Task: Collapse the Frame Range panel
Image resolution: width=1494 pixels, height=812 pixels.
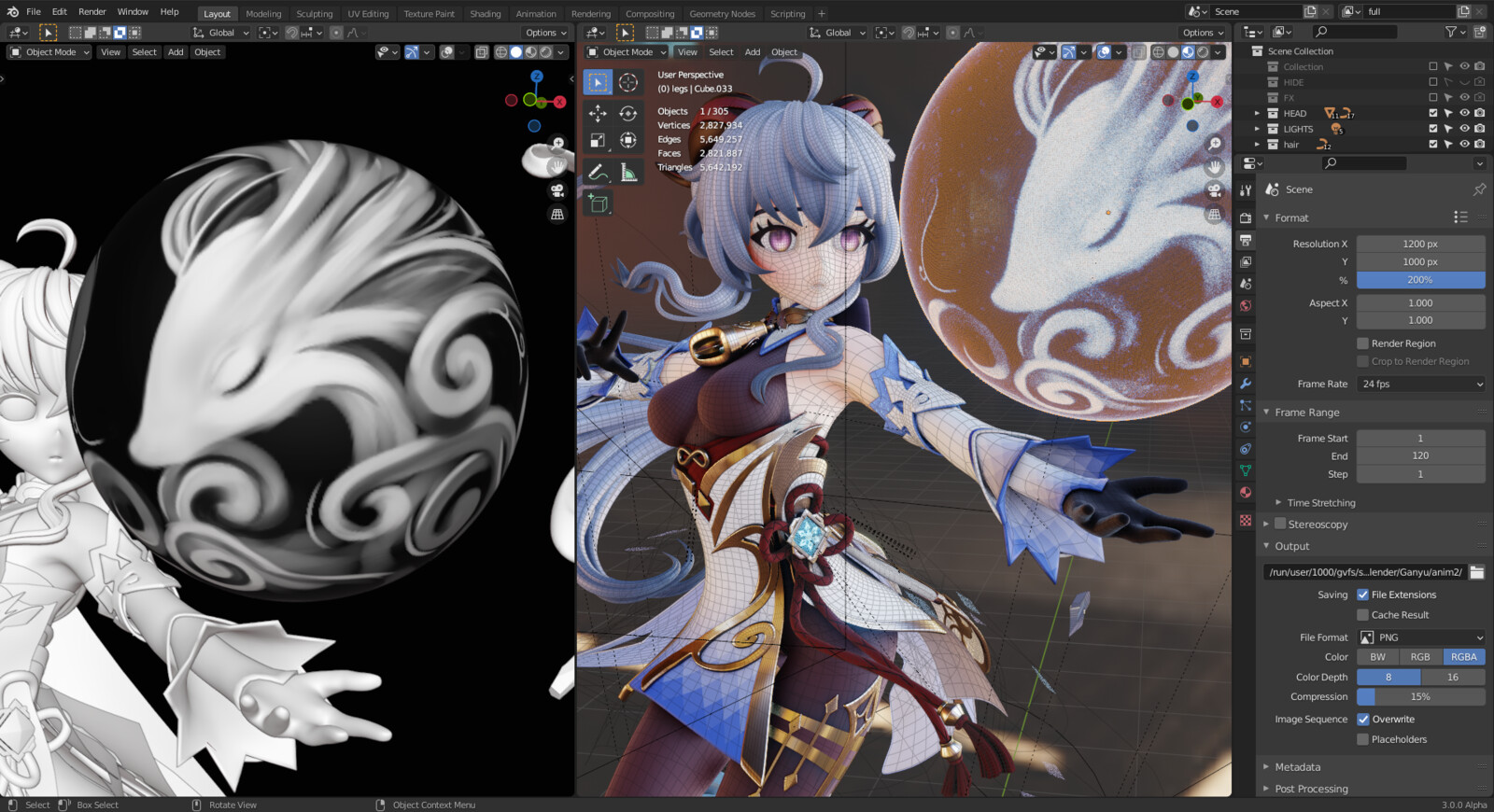Action: 1266,412
